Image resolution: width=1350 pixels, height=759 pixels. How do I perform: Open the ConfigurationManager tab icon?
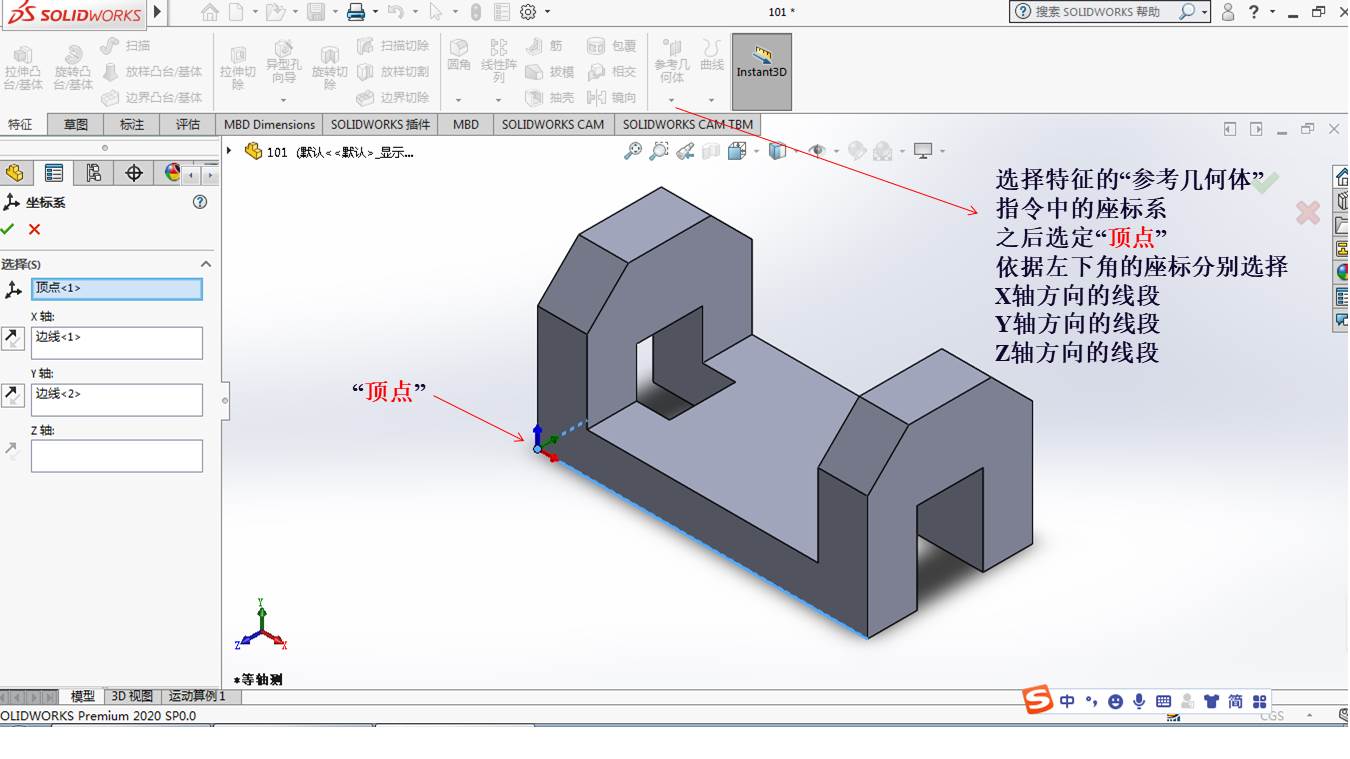pos(93,173)
